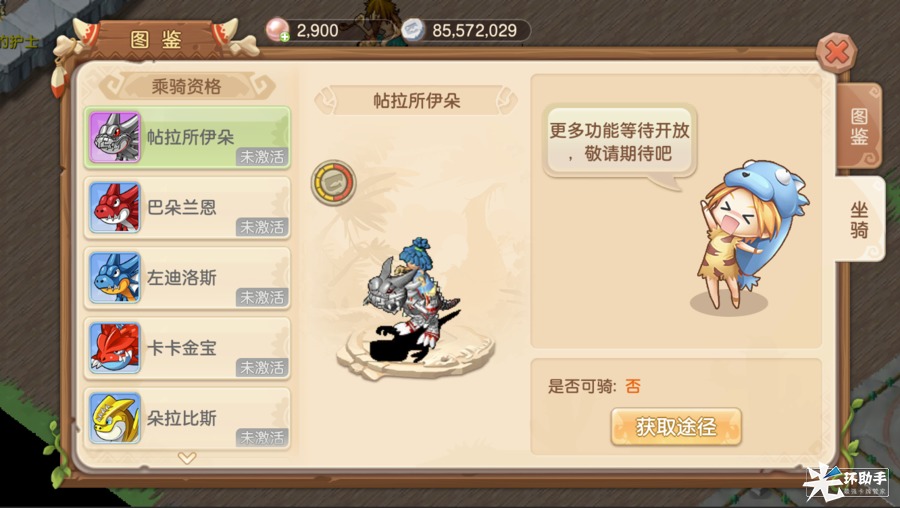The width and height of the screenshot is (900, 508).
Task: Expand the mount list with the down chevron
Action: tap(187, 458)
